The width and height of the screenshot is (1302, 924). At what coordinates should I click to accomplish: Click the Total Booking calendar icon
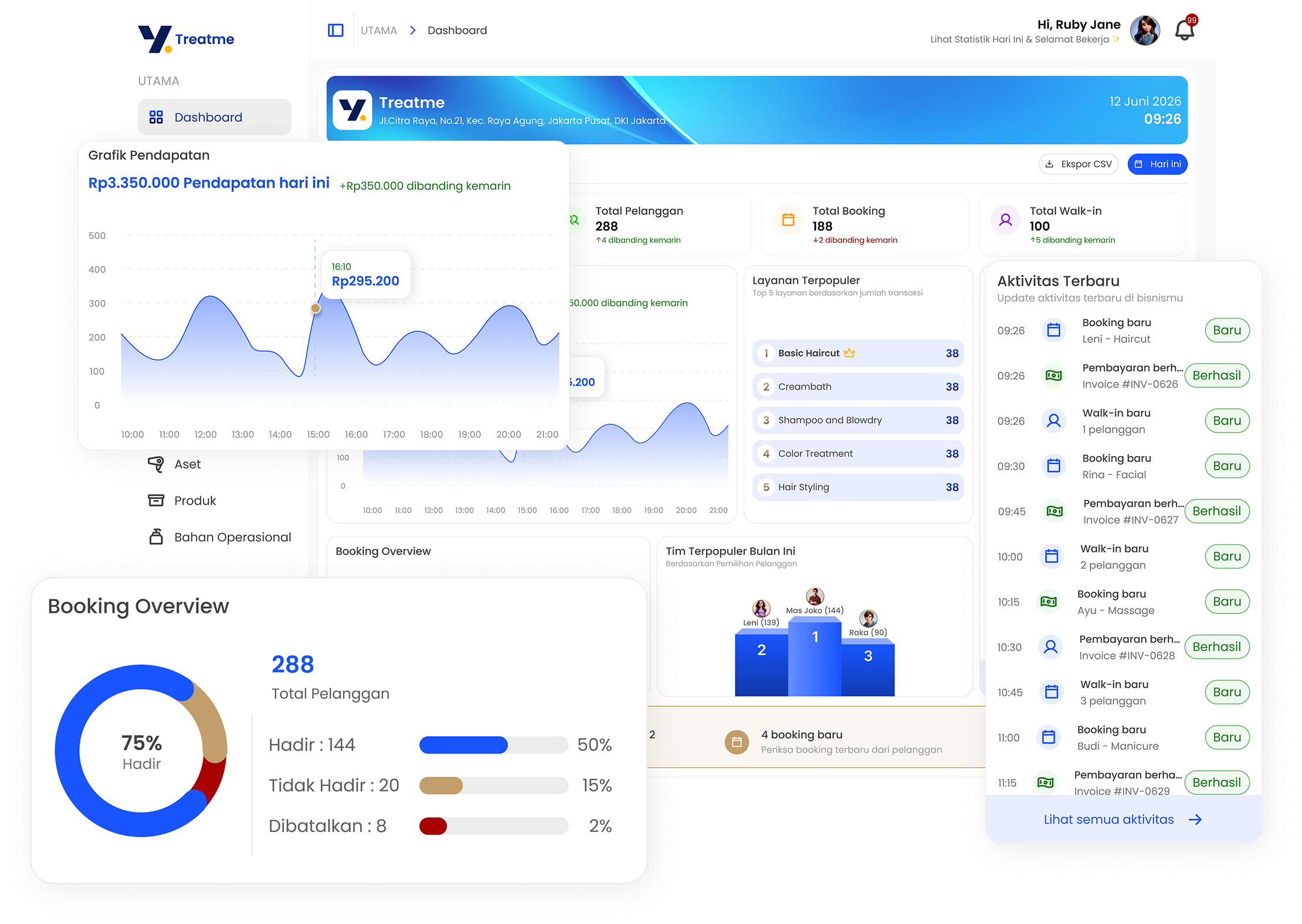(x=788, y=220)
